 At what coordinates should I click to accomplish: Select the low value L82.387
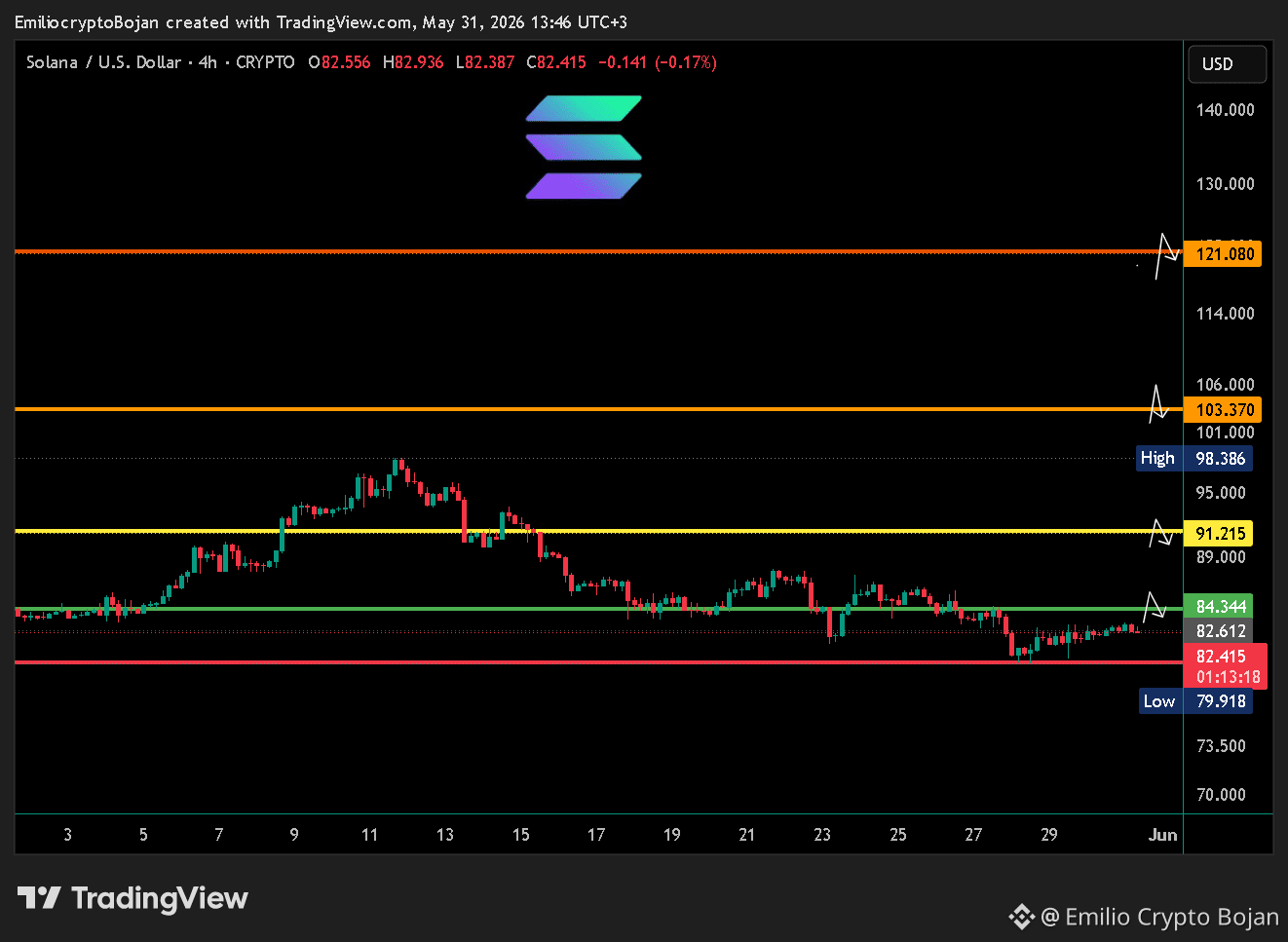coord(485,62)
